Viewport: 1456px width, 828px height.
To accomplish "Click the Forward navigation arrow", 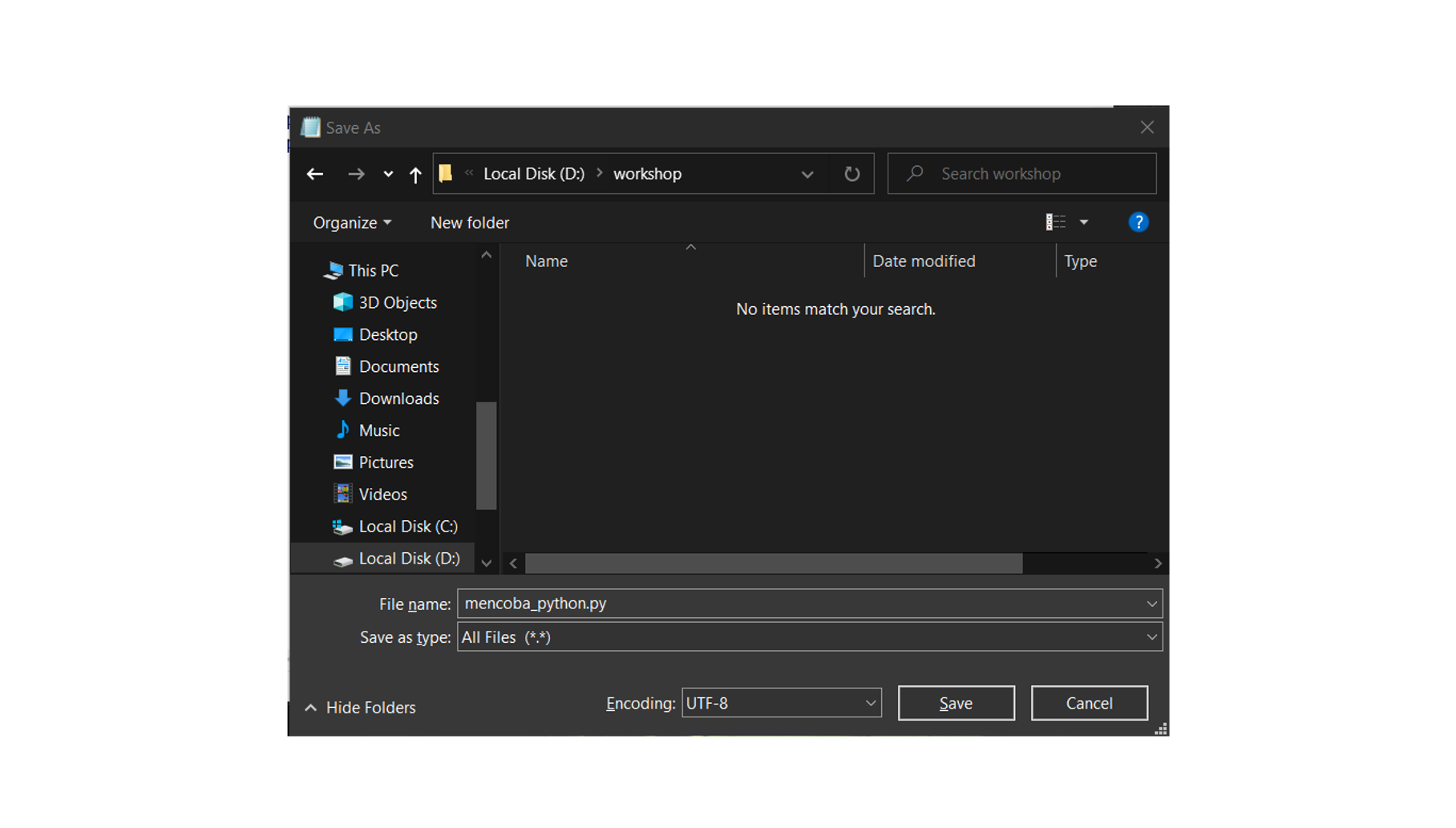I will pyautogui.click(x=357, y=174).
